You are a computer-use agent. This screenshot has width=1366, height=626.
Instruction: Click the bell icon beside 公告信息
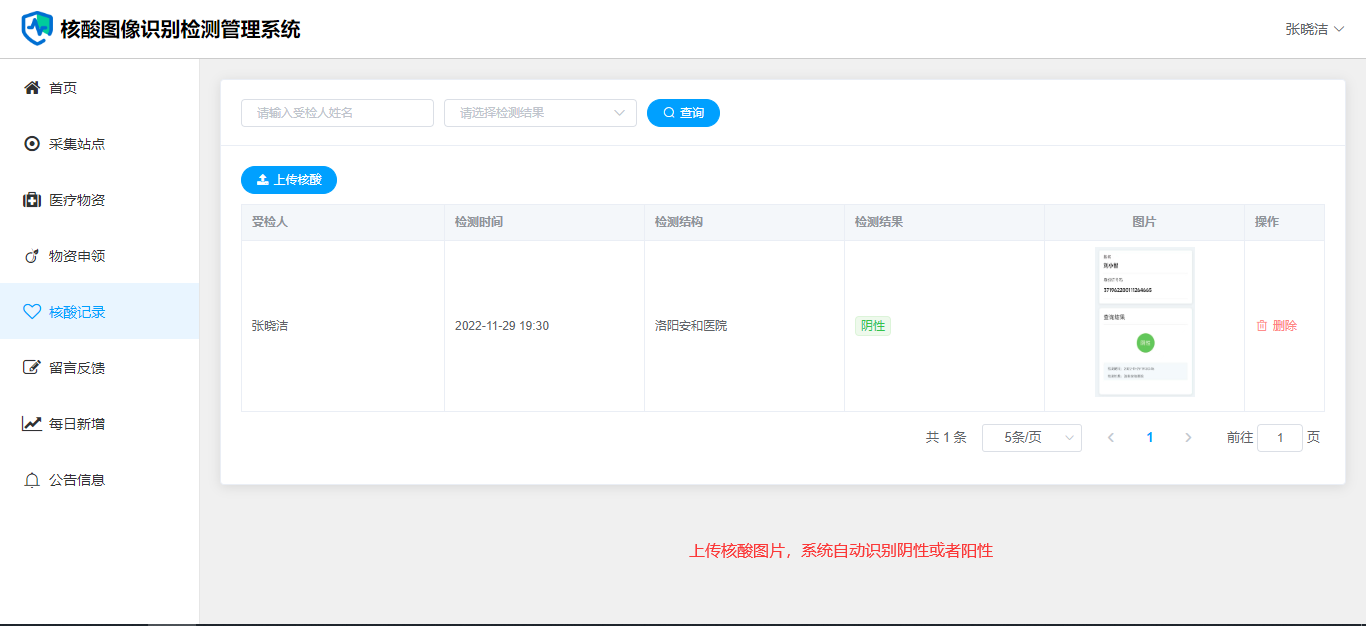[x=32, y=480]
